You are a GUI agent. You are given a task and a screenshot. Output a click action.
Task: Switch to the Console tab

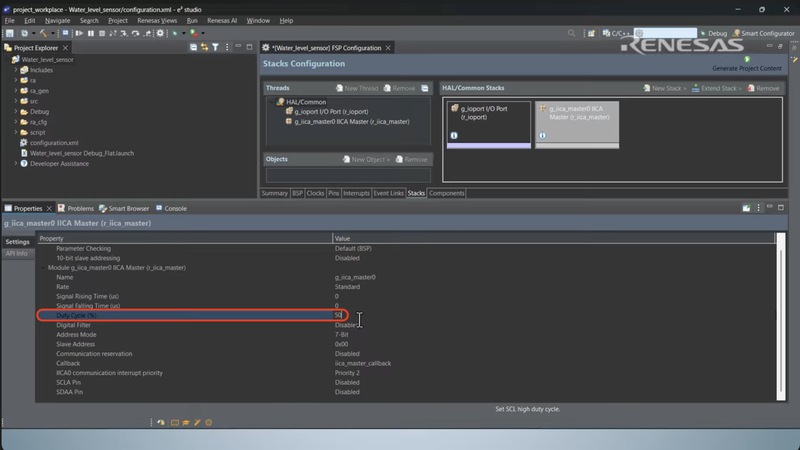tap(171, 208)
